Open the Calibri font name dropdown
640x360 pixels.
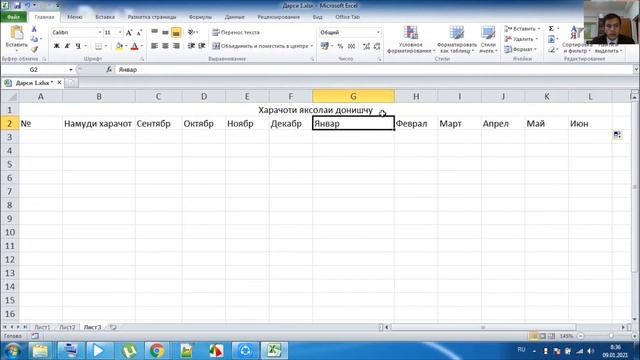click(100, 32)
